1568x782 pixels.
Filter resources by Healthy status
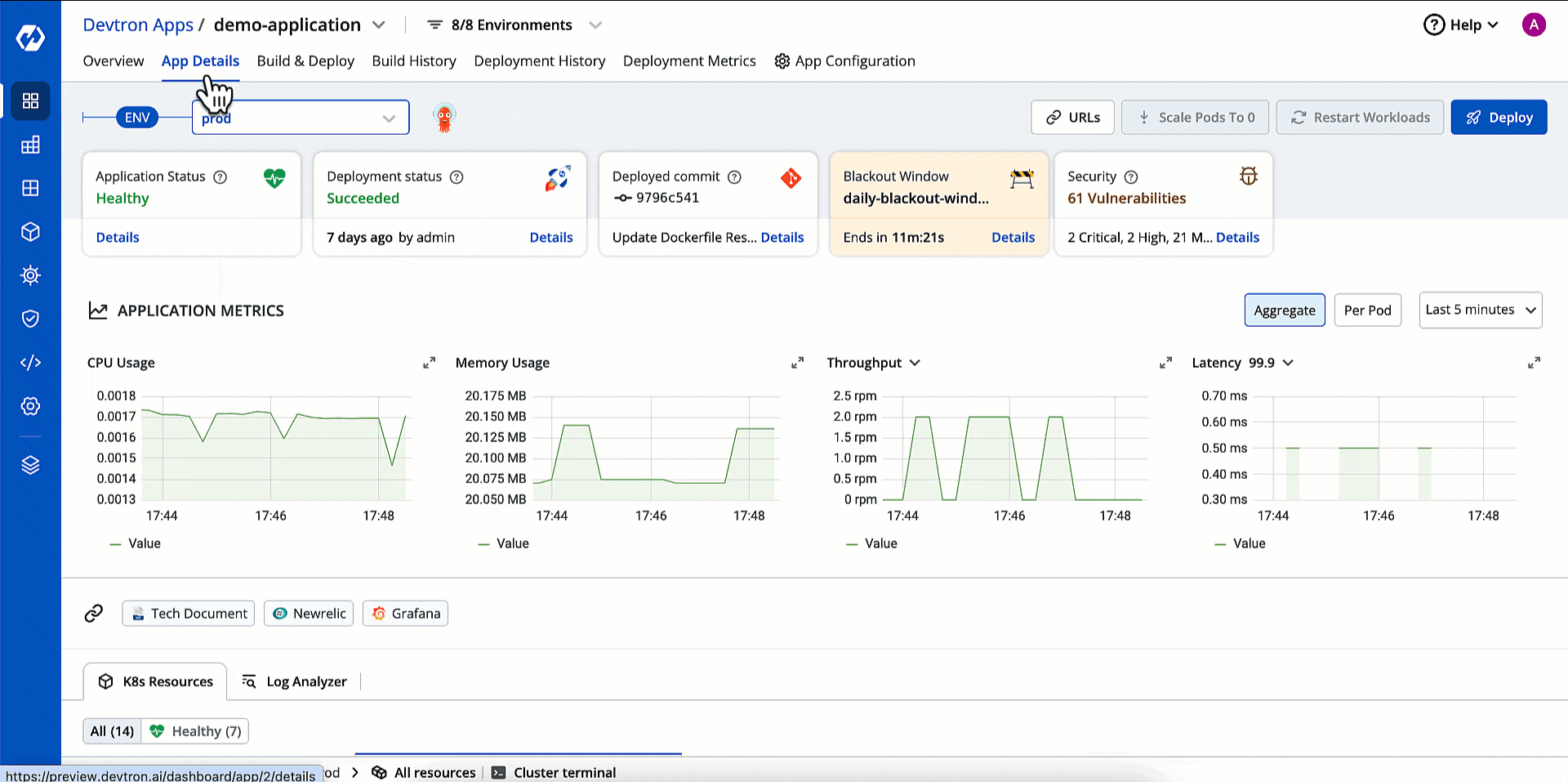(194, 731)
